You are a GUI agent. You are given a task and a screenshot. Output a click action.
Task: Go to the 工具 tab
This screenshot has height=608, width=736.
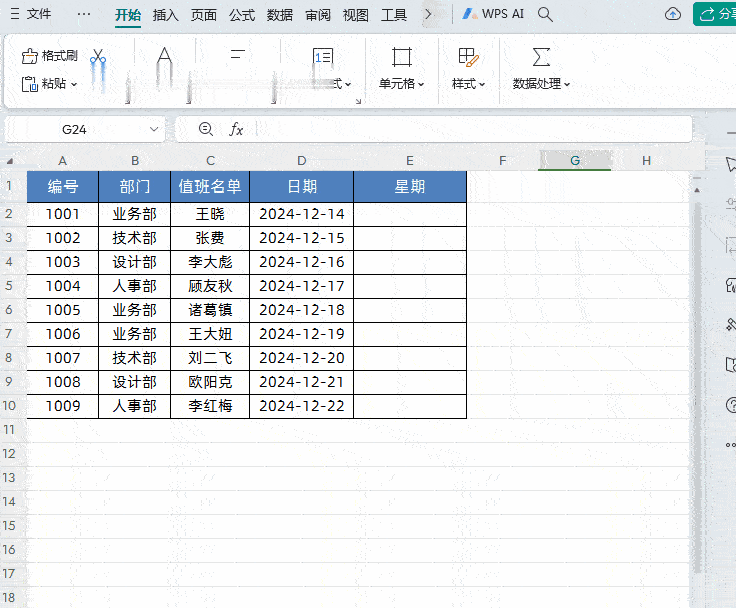(393, 15)
